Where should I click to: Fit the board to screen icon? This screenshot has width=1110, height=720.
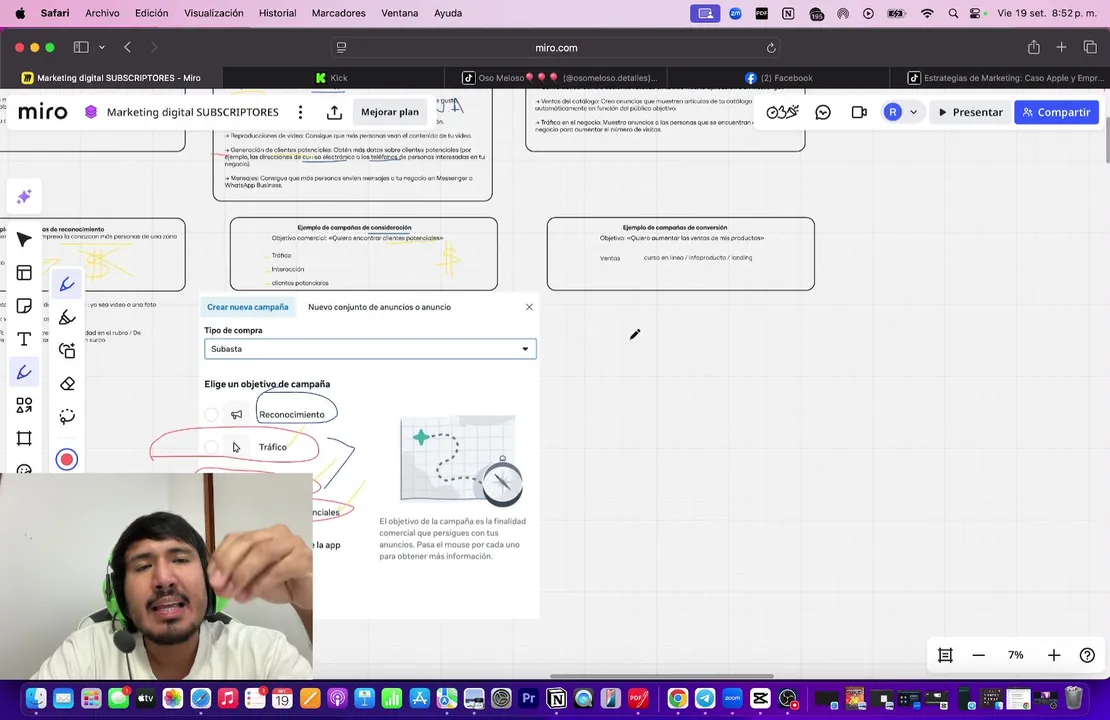coord(945,655)
